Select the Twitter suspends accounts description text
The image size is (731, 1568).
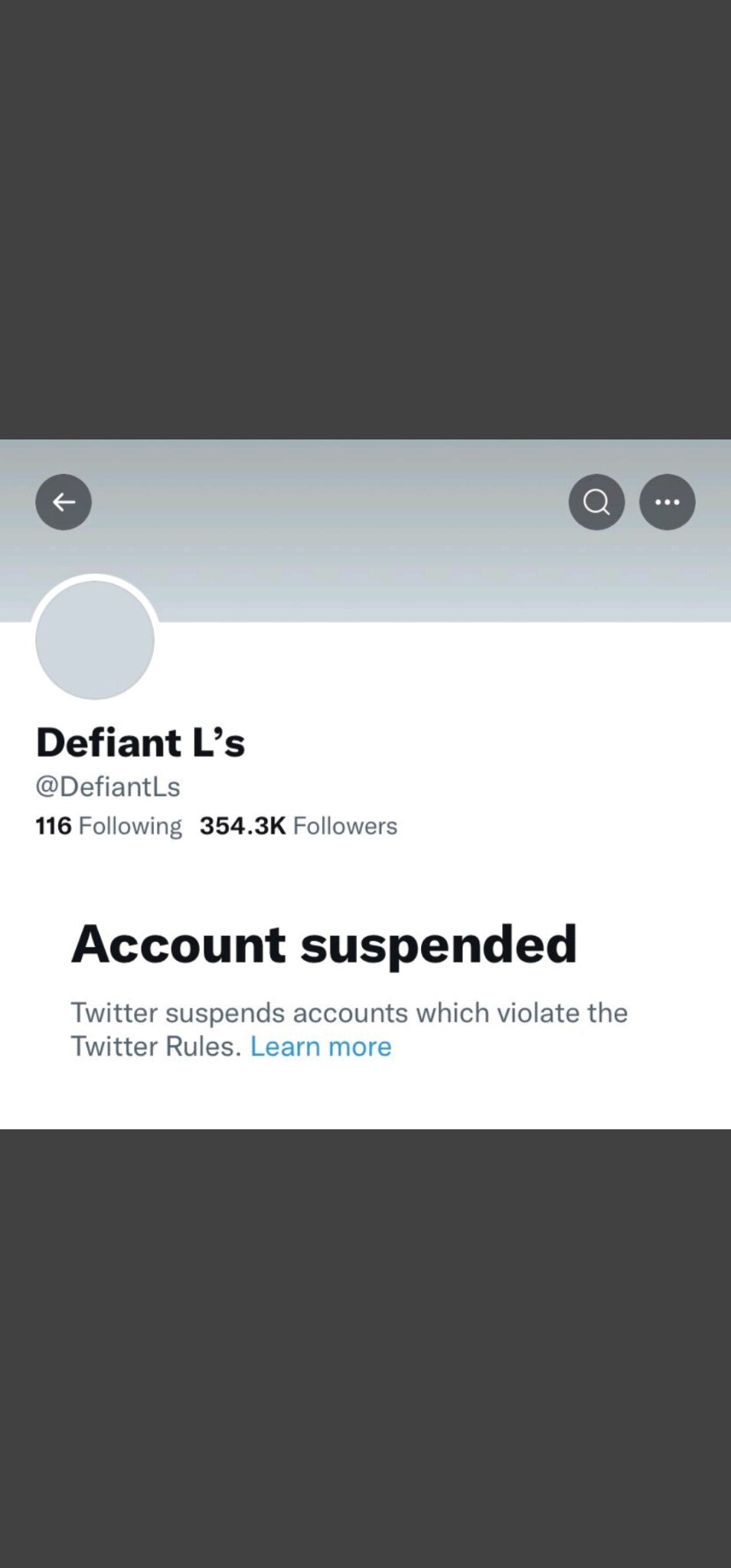(349, 1029)
